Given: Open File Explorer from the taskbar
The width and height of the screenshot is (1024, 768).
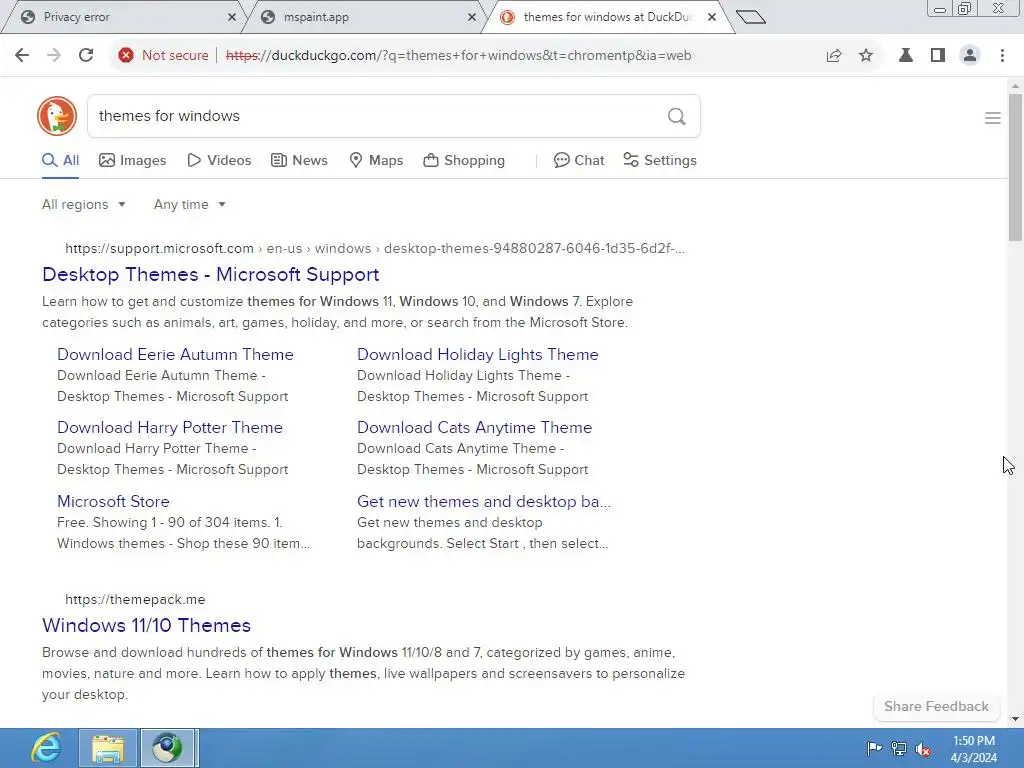Looking at the screenshot, I should point(108,748).
